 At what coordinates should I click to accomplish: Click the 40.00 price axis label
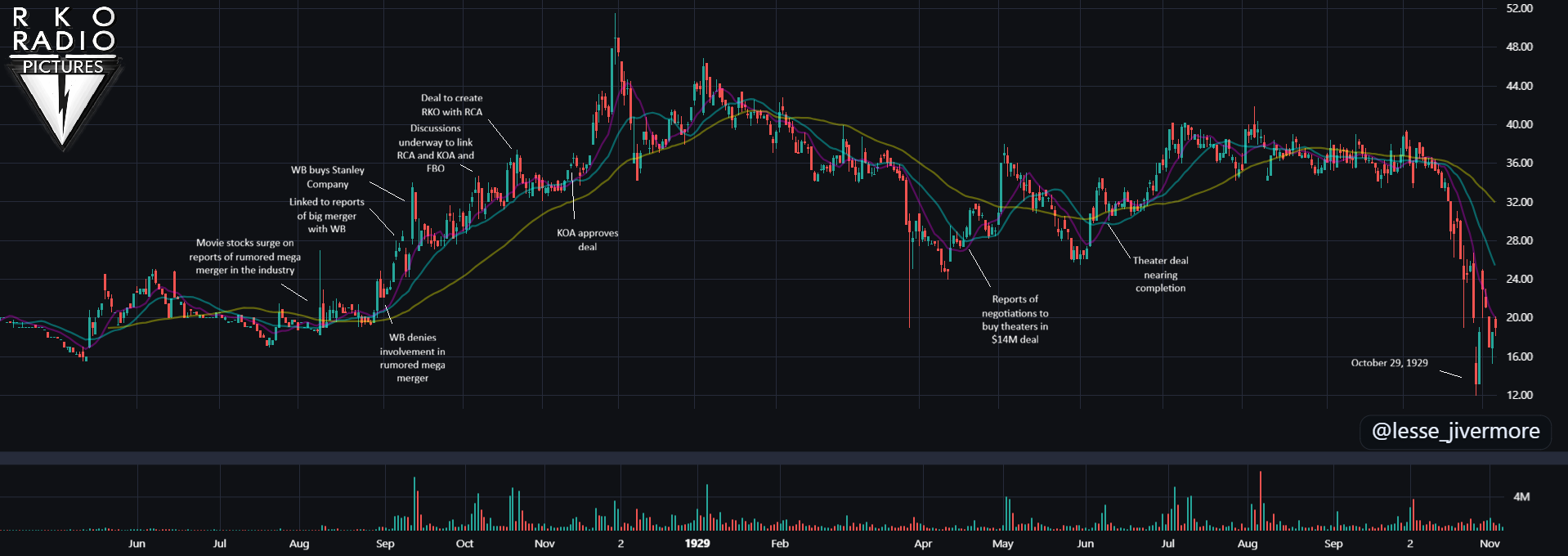tap(1520, 124)
